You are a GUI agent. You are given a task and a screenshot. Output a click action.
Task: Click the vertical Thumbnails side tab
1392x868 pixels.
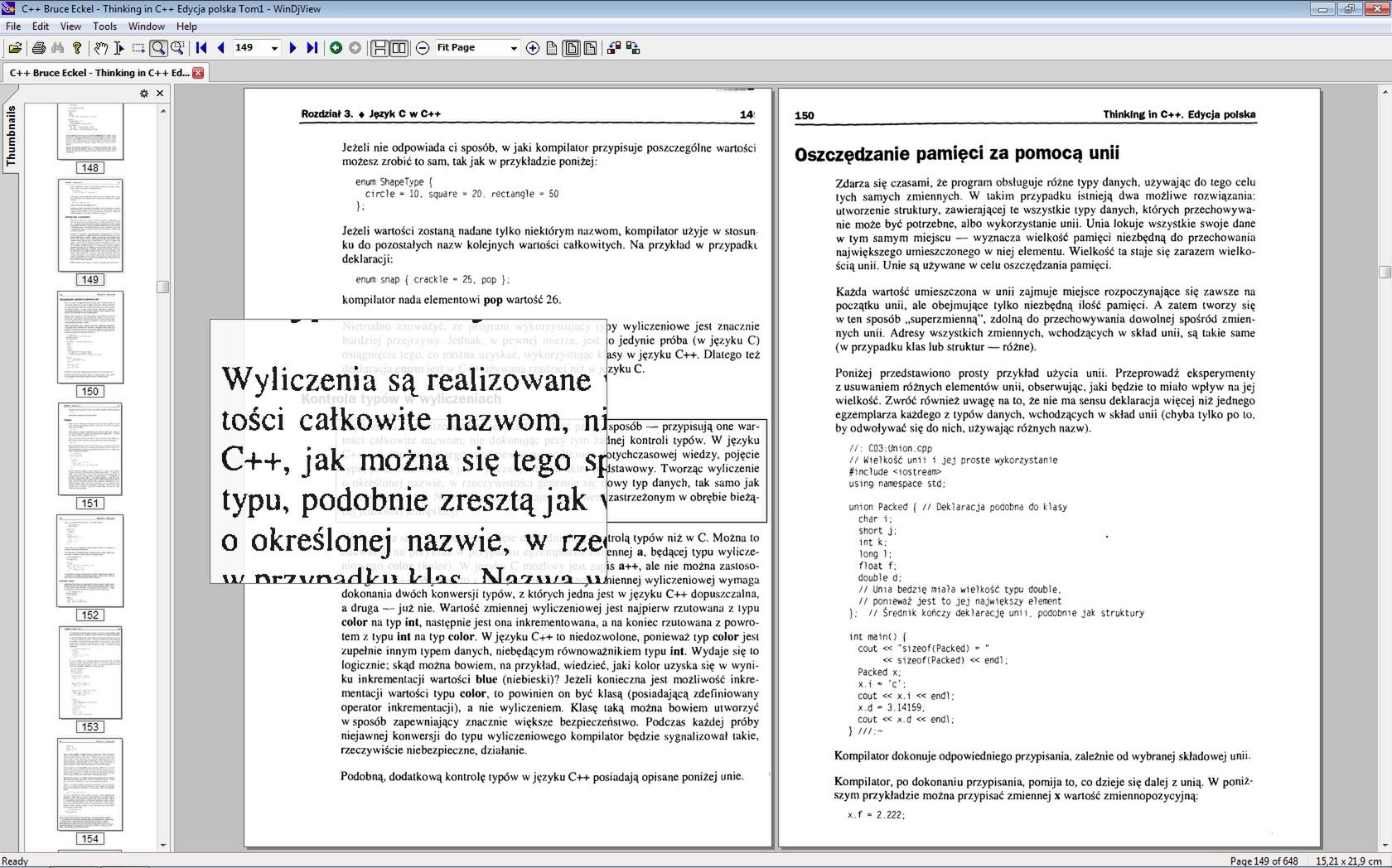pos(11,136)
